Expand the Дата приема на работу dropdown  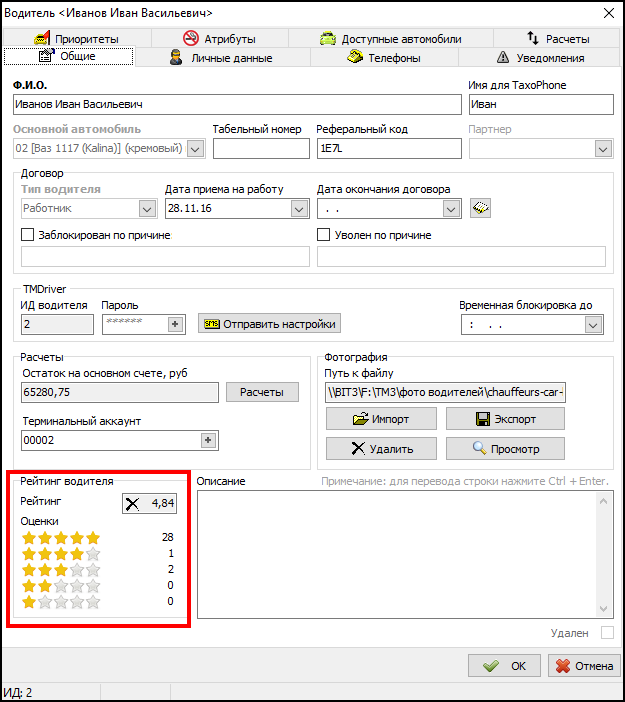coord(299,209)
